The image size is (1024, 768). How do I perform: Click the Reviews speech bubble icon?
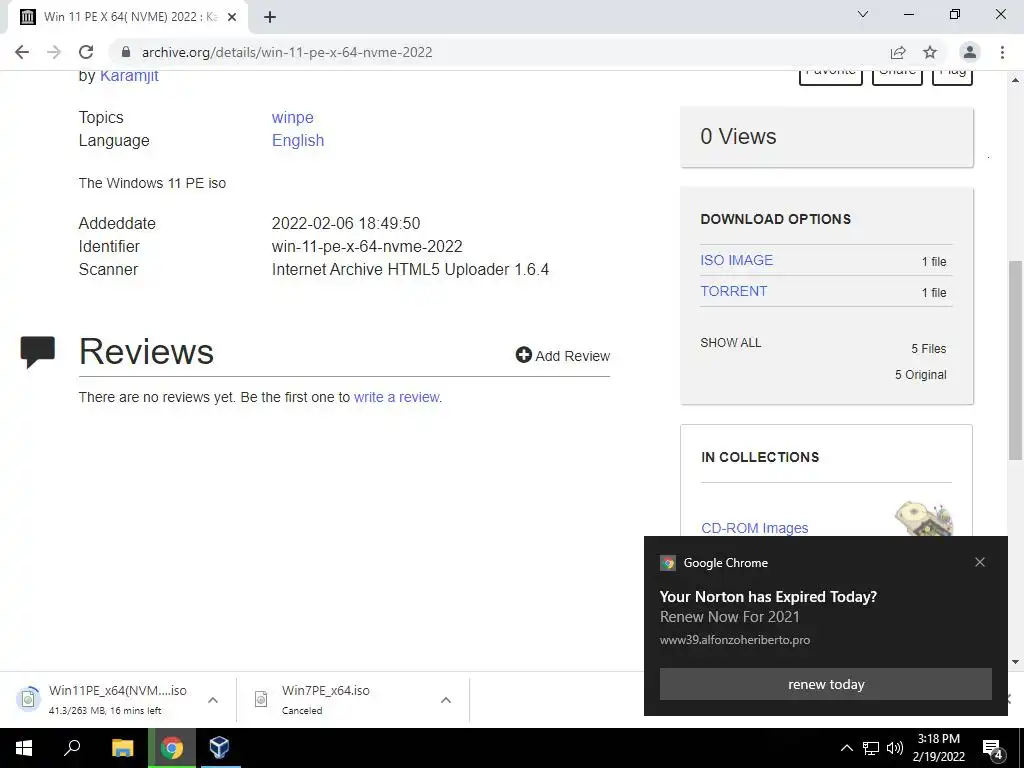click(38, 351)
